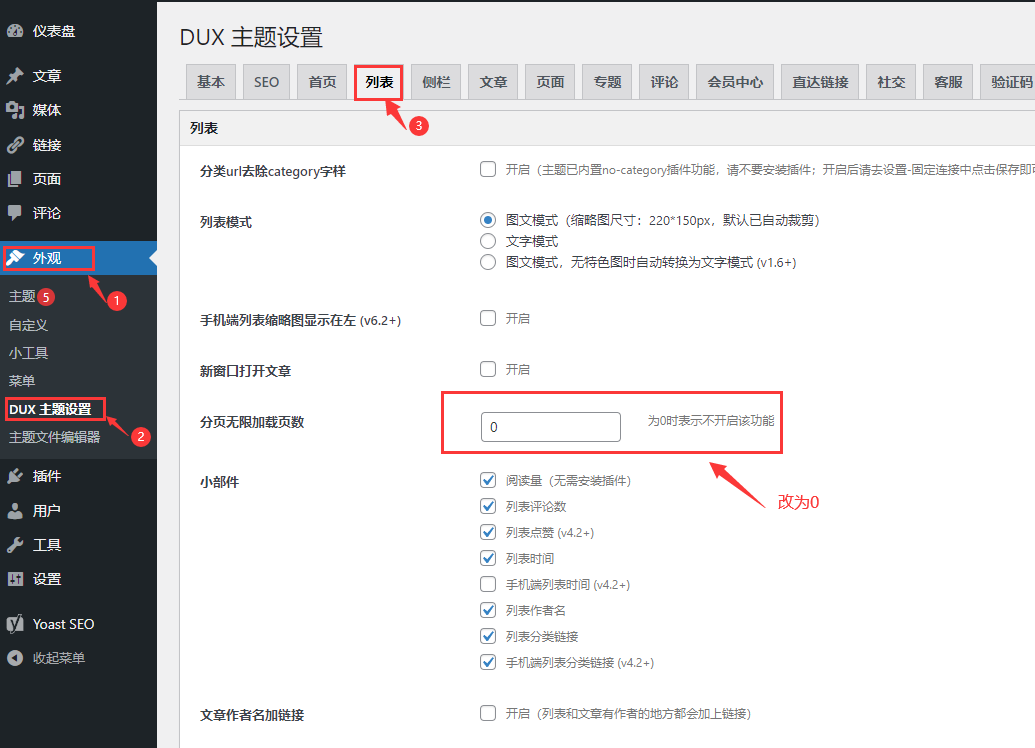
Task: Open the SEO settings tab
Action: point(266,82)
